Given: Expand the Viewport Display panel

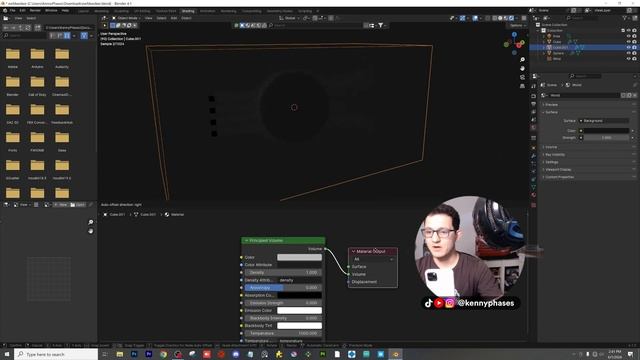Looking at the screenshot, I should [558, 169].
